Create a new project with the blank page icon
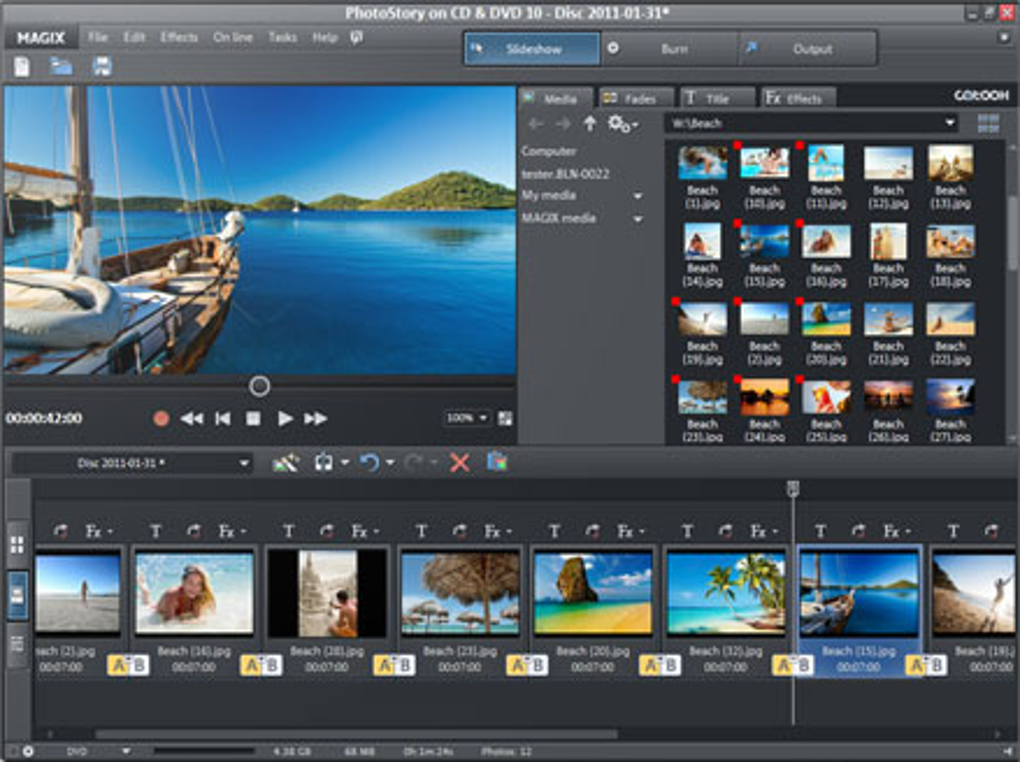The image size is (1020, 762). (22, 67)
